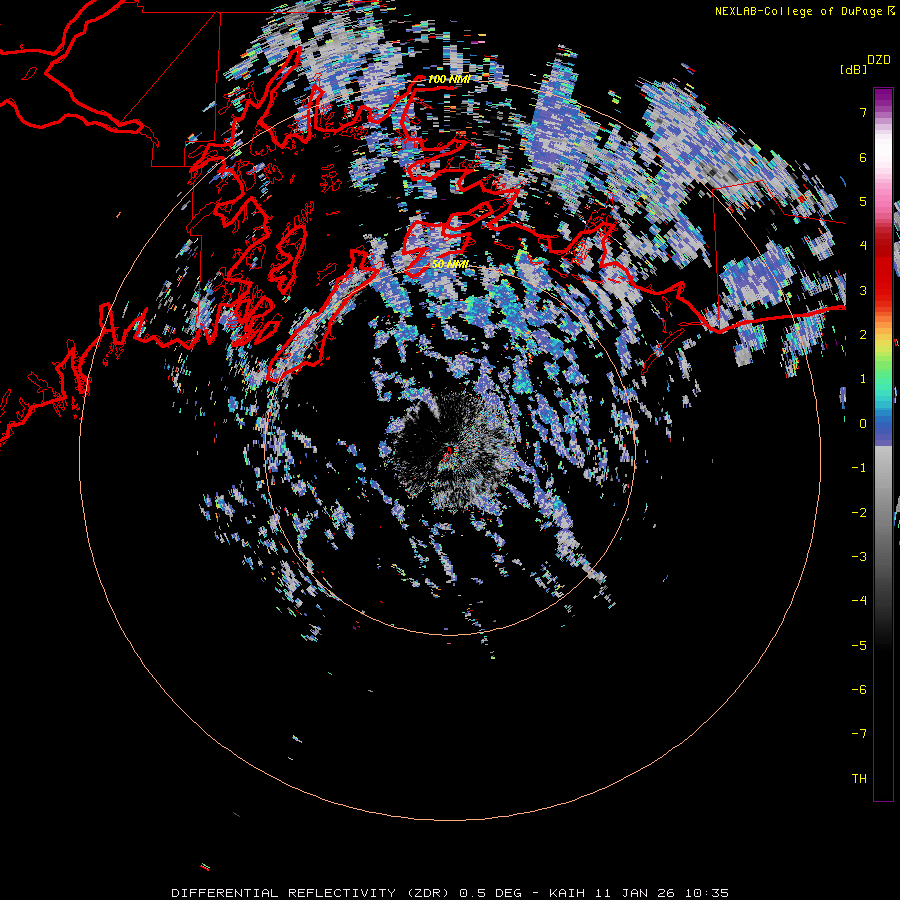Click the DZD product label
The height and width of the screenshot is (900, 900).
(879, 60)
